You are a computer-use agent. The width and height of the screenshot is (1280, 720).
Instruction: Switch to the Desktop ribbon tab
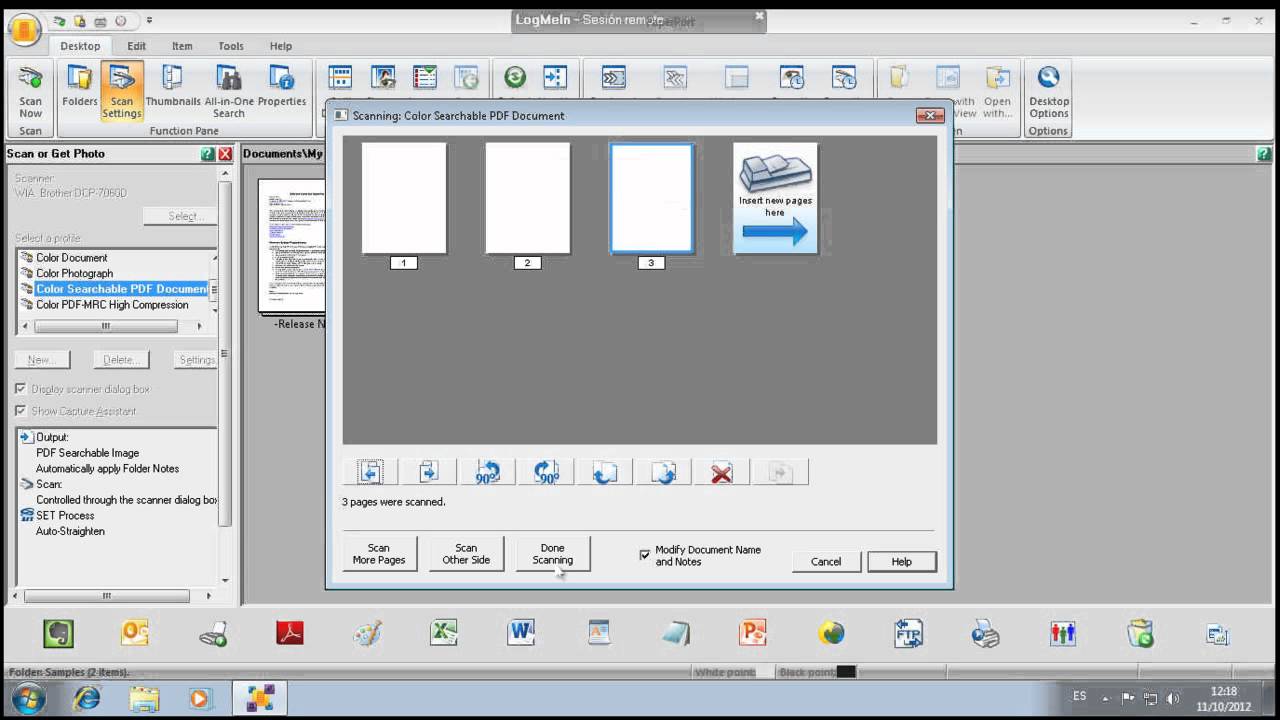(79, 45)
